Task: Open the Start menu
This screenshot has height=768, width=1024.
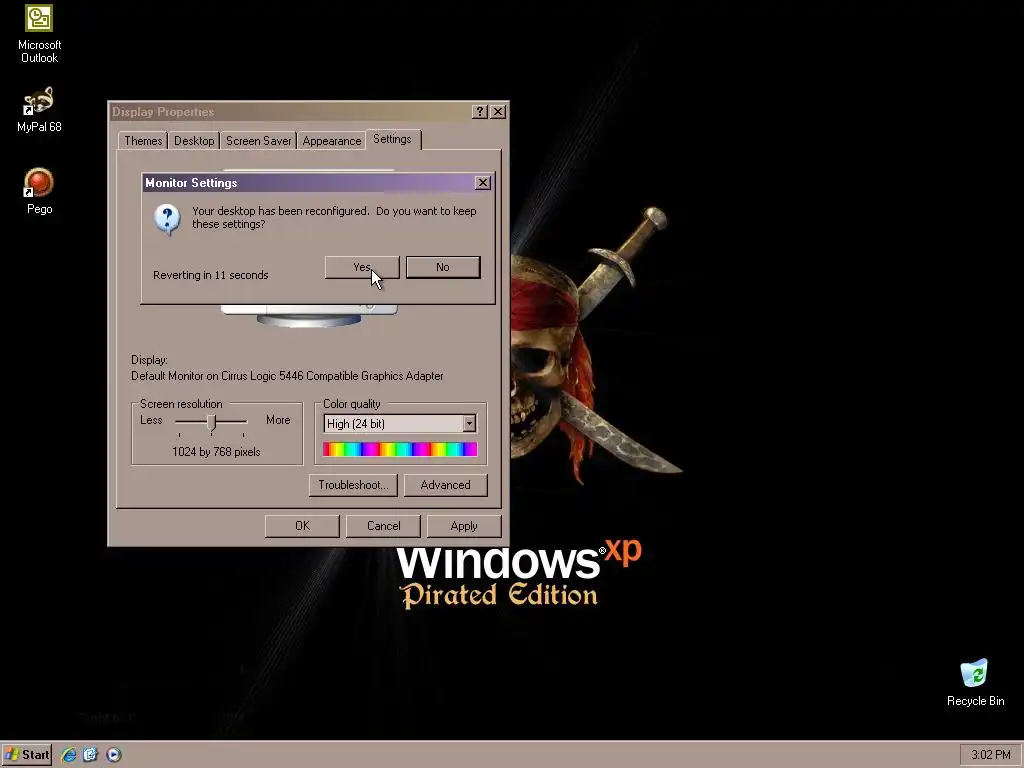Action: pyautogui.click(x=27, y=754)
